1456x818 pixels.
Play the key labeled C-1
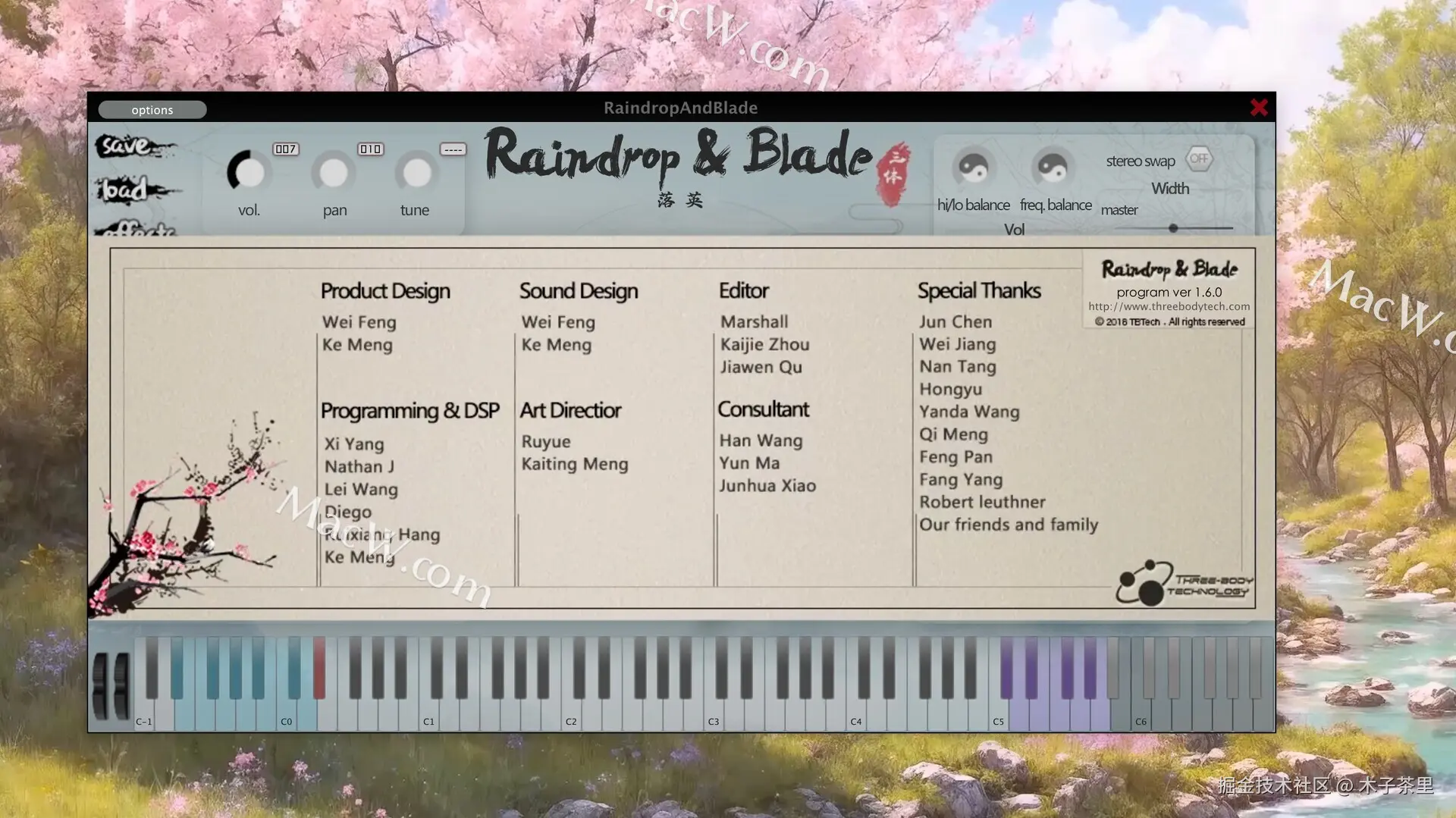pyautogui.click(x=144, y=713)
